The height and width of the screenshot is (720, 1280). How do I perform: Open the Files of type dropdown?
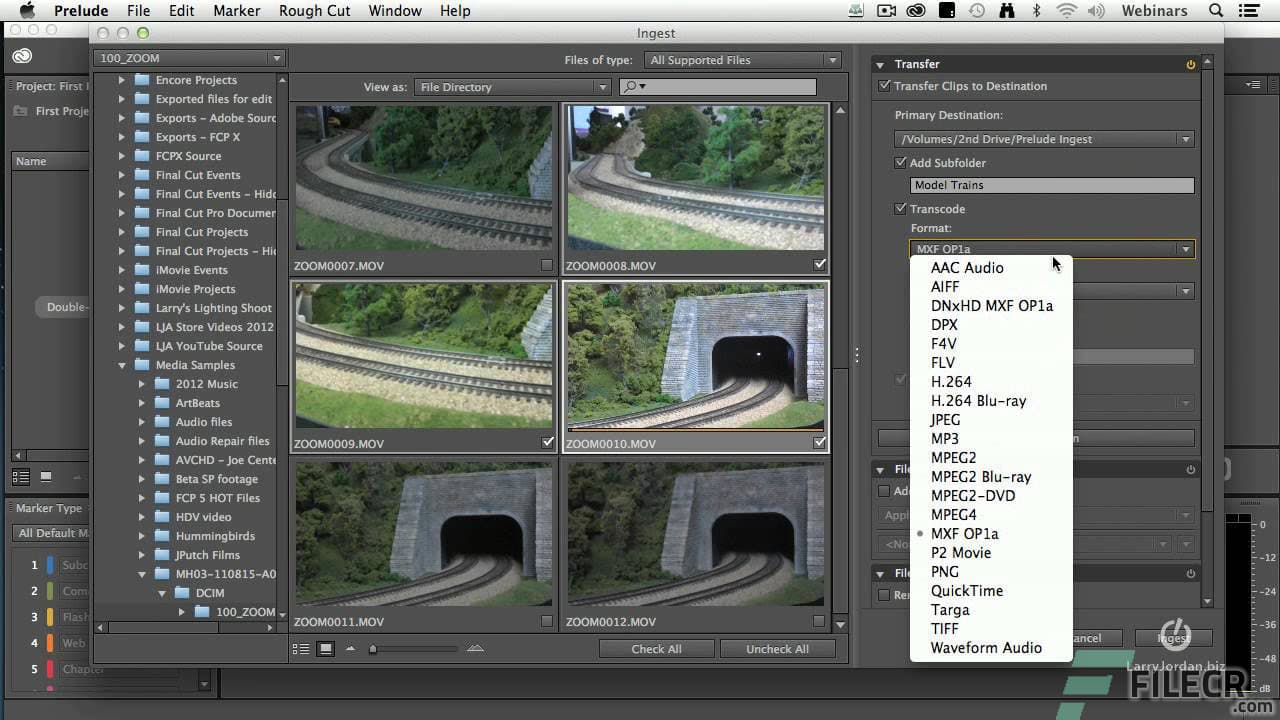coord(831,59)
